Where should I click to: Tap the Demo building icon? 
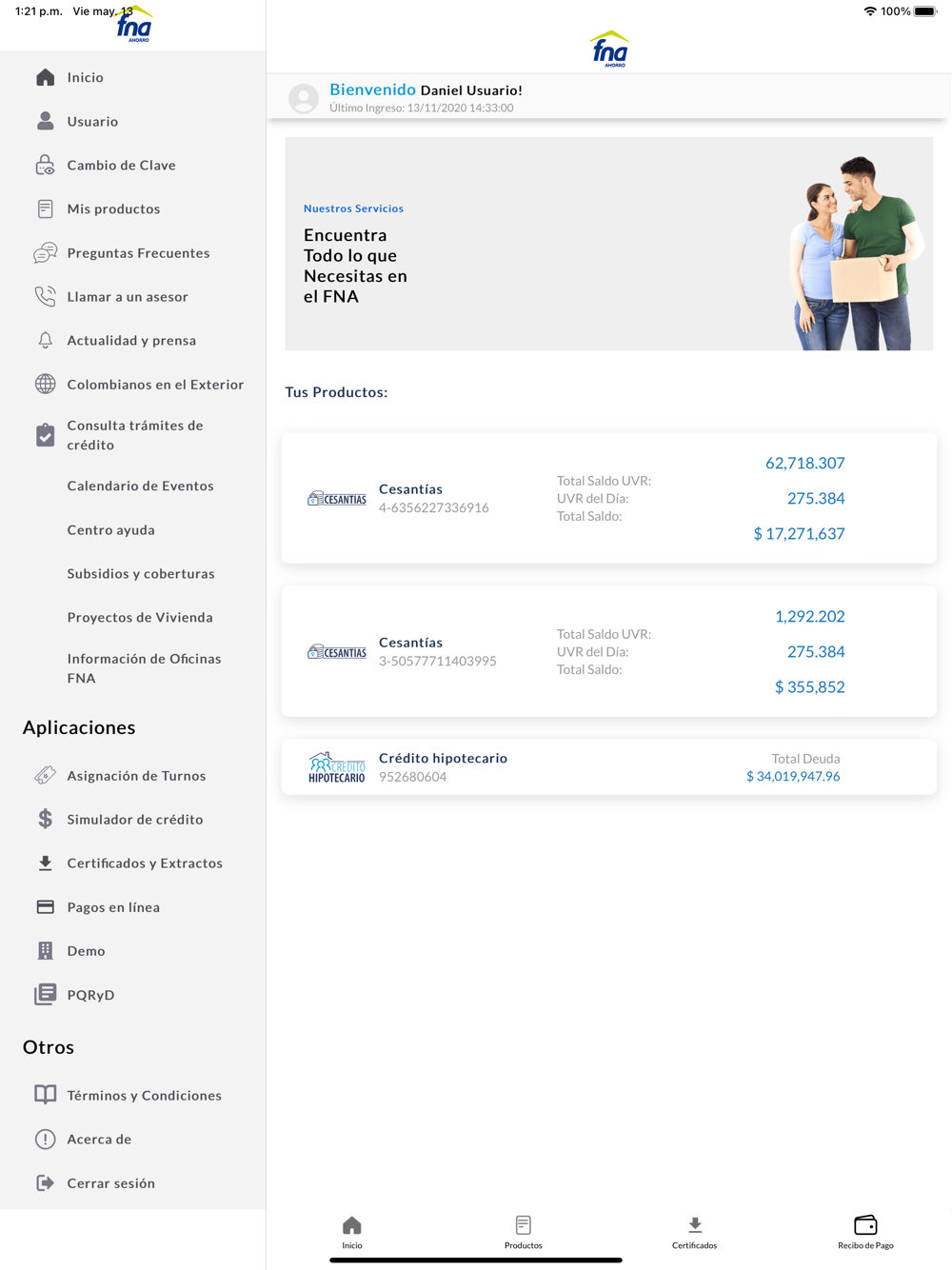[x=45, y=950]
